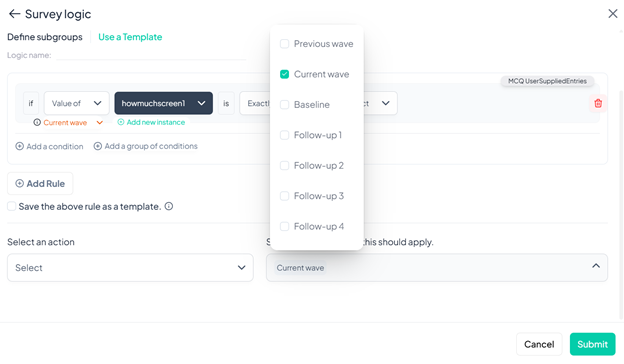This screenshot has height=364, width=624.
Task: Click the back arrow beside Survey logic
Action: pos(14,14)
